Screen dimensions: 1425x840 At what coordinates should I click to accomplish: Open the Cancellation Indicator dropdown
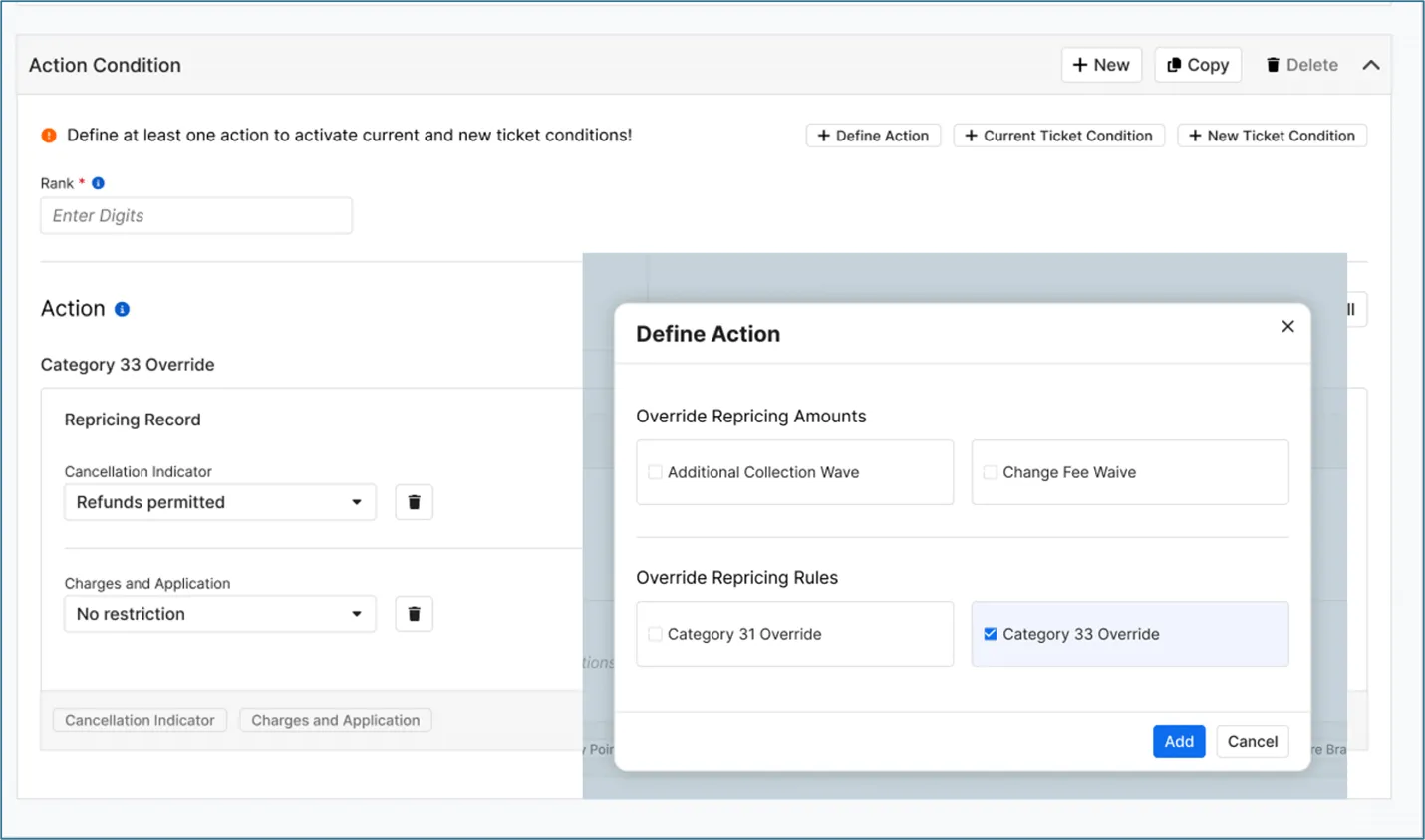220,502
